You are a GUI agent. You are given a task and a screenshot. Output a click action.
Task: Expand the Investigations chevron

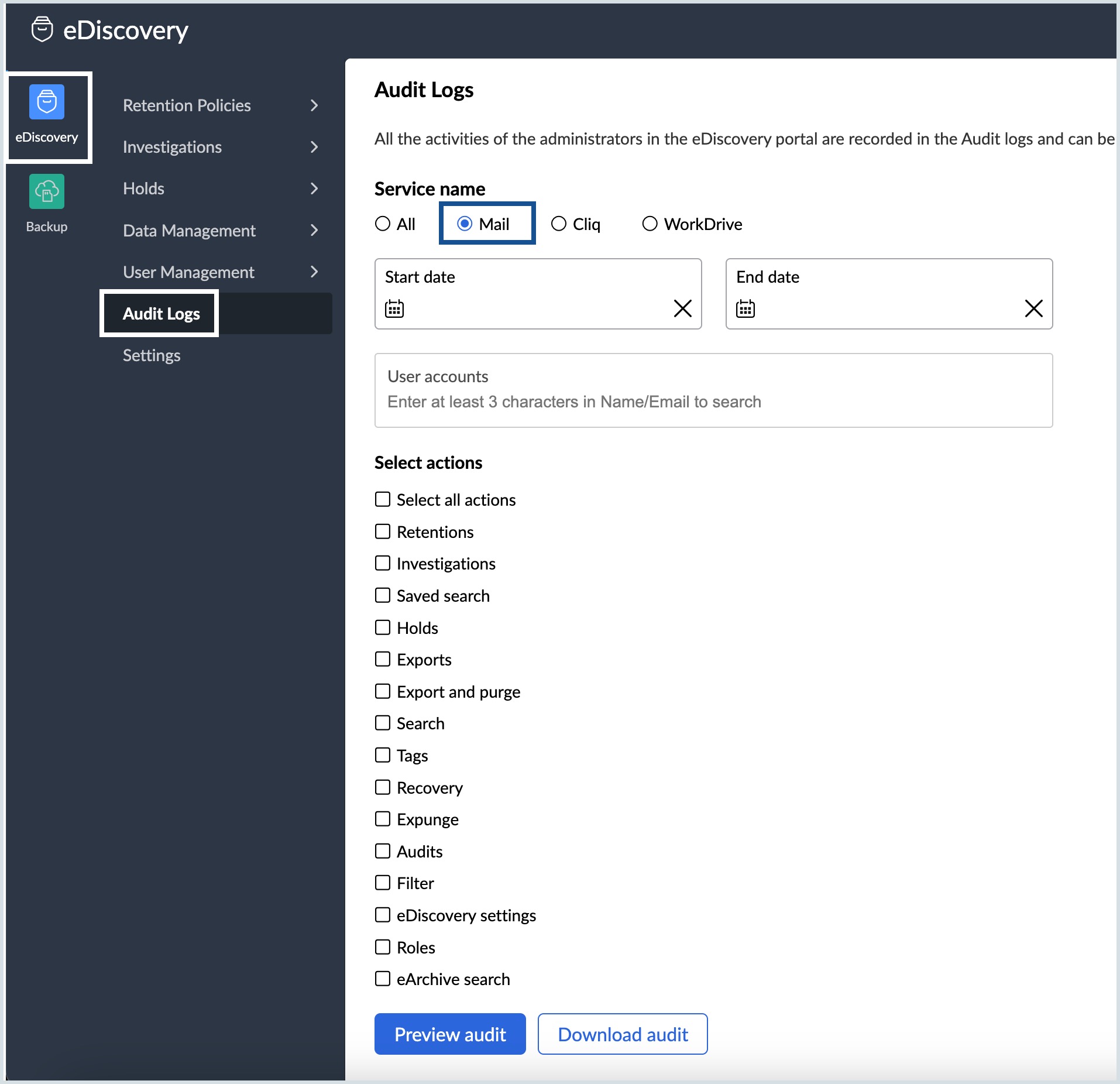(314, 147)
